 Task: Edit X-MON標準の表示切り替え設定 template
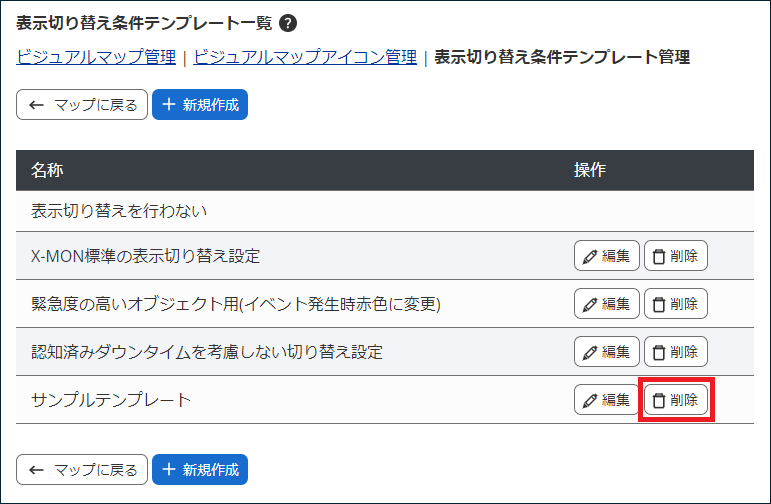point(606,256)
